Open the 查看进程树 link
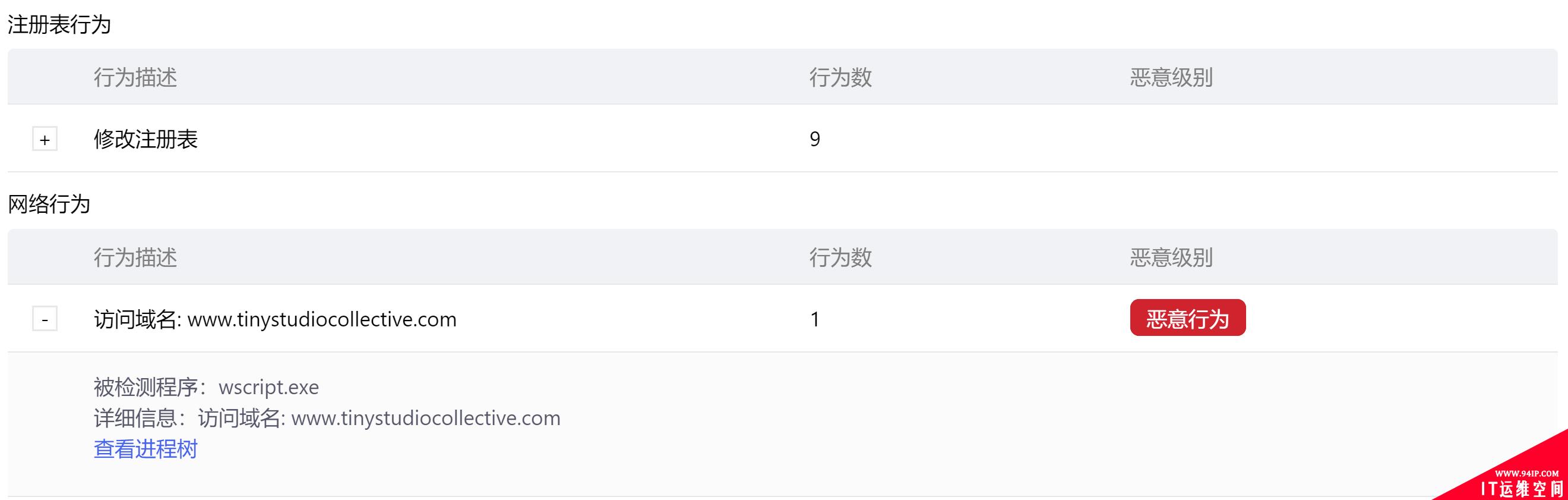 pos(146,449)
